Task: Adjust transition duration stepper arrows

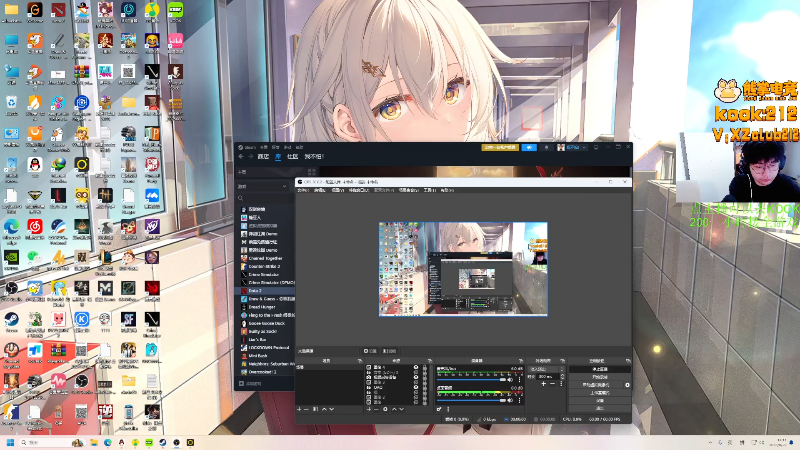Action: click(562, 377)
